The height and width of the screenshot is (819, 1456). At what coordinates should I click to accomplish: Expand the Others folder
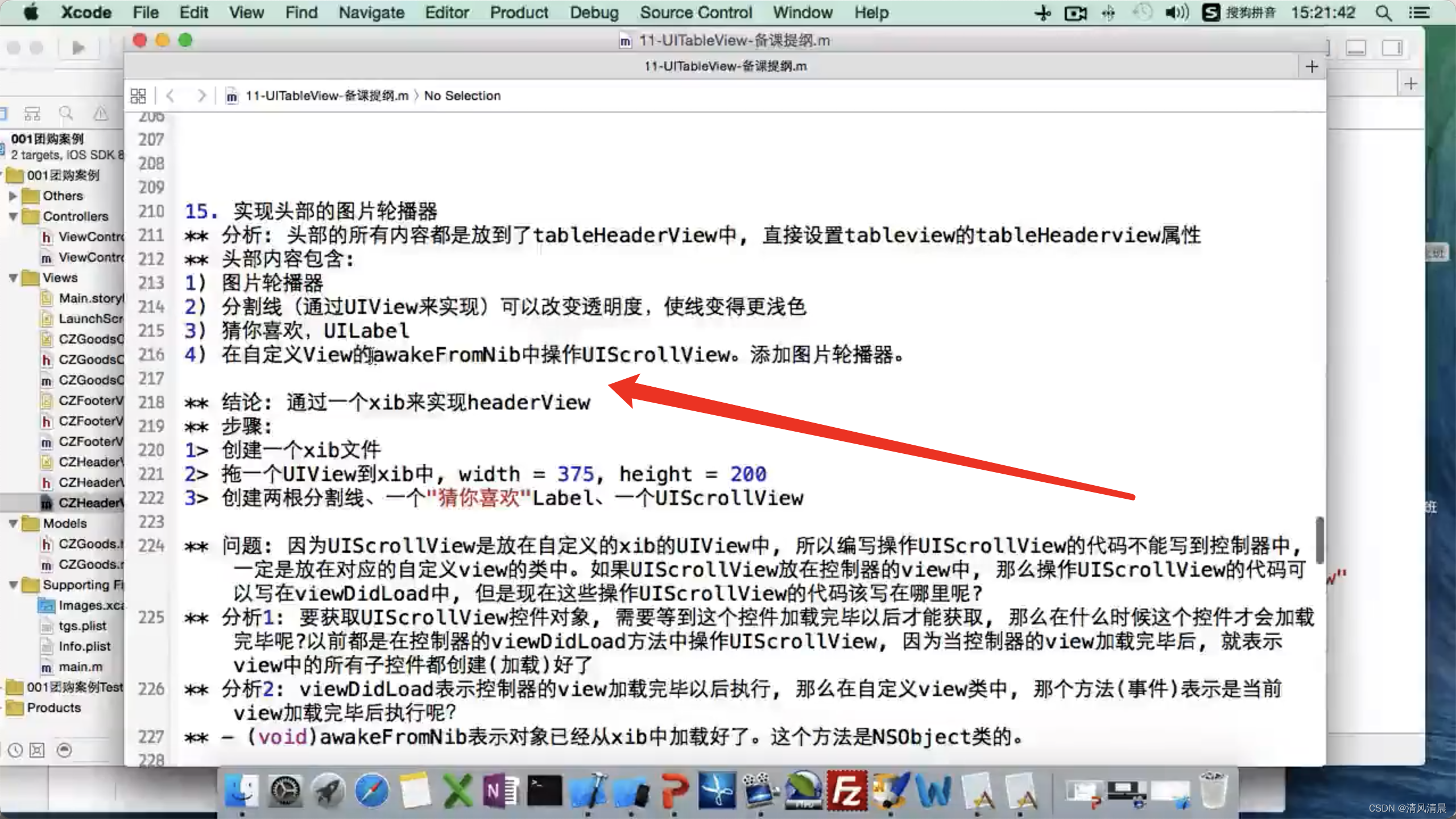click(13, 196)
